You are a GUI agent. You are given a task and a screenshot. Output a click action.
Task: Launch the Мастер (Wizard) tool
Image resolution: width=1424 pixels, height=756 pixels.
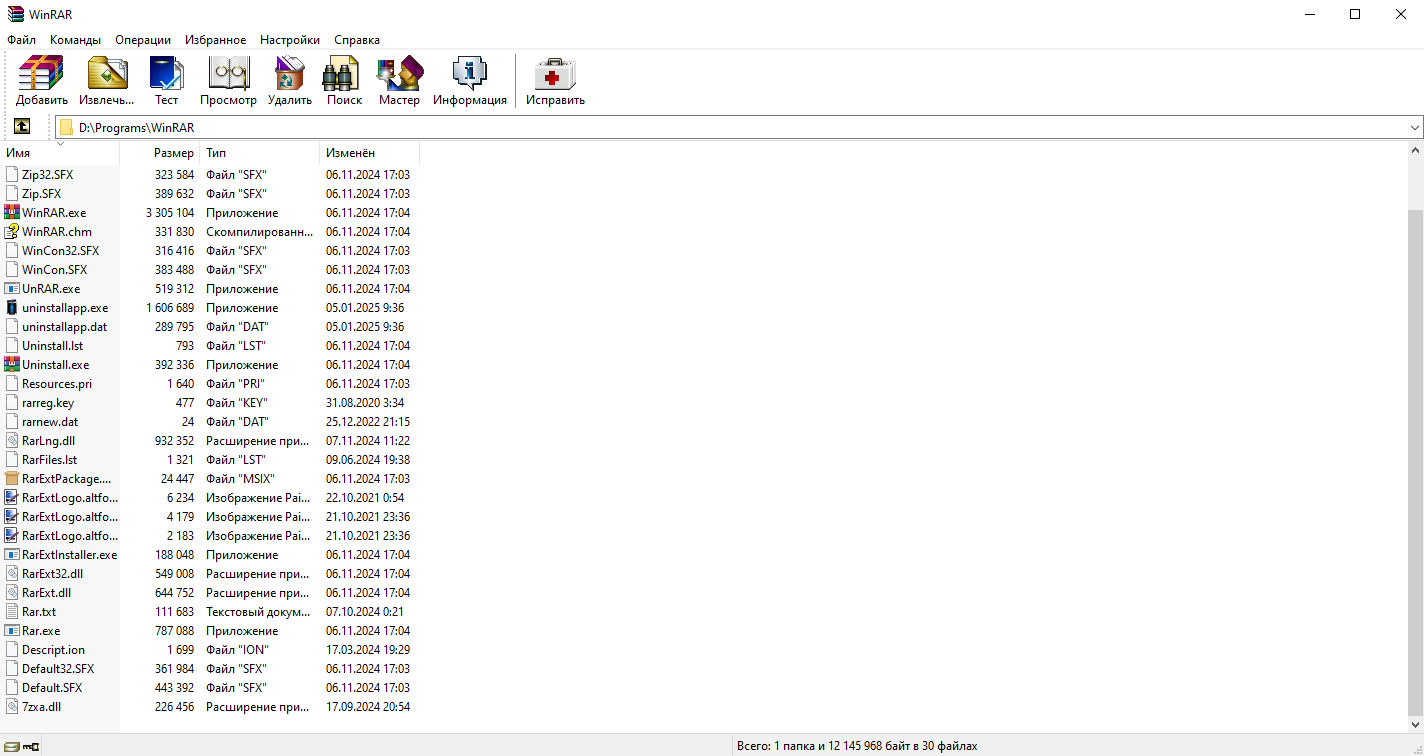click(399, 81)
